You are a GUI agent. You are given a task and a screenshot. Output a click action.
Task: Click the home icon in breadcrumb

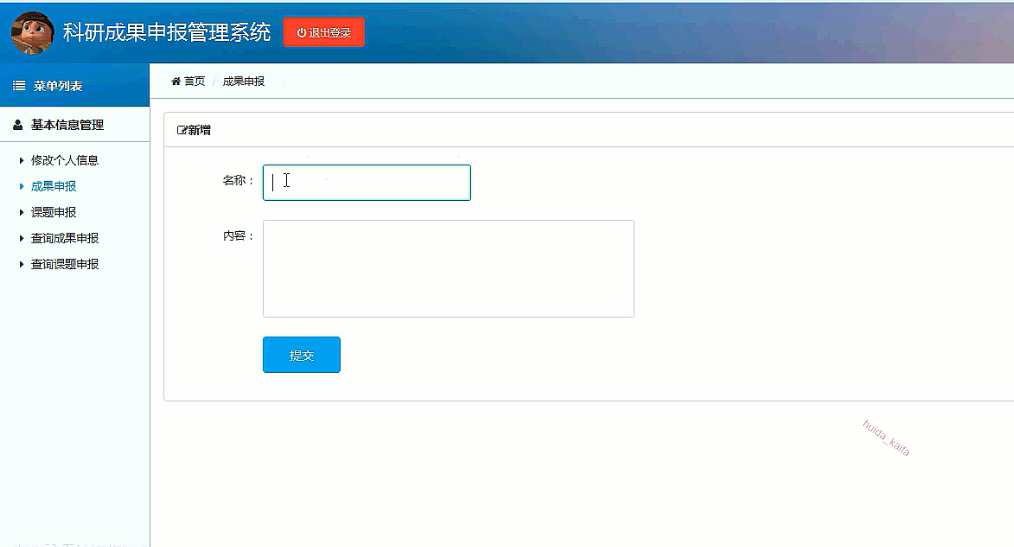click(x=176, y=81)
